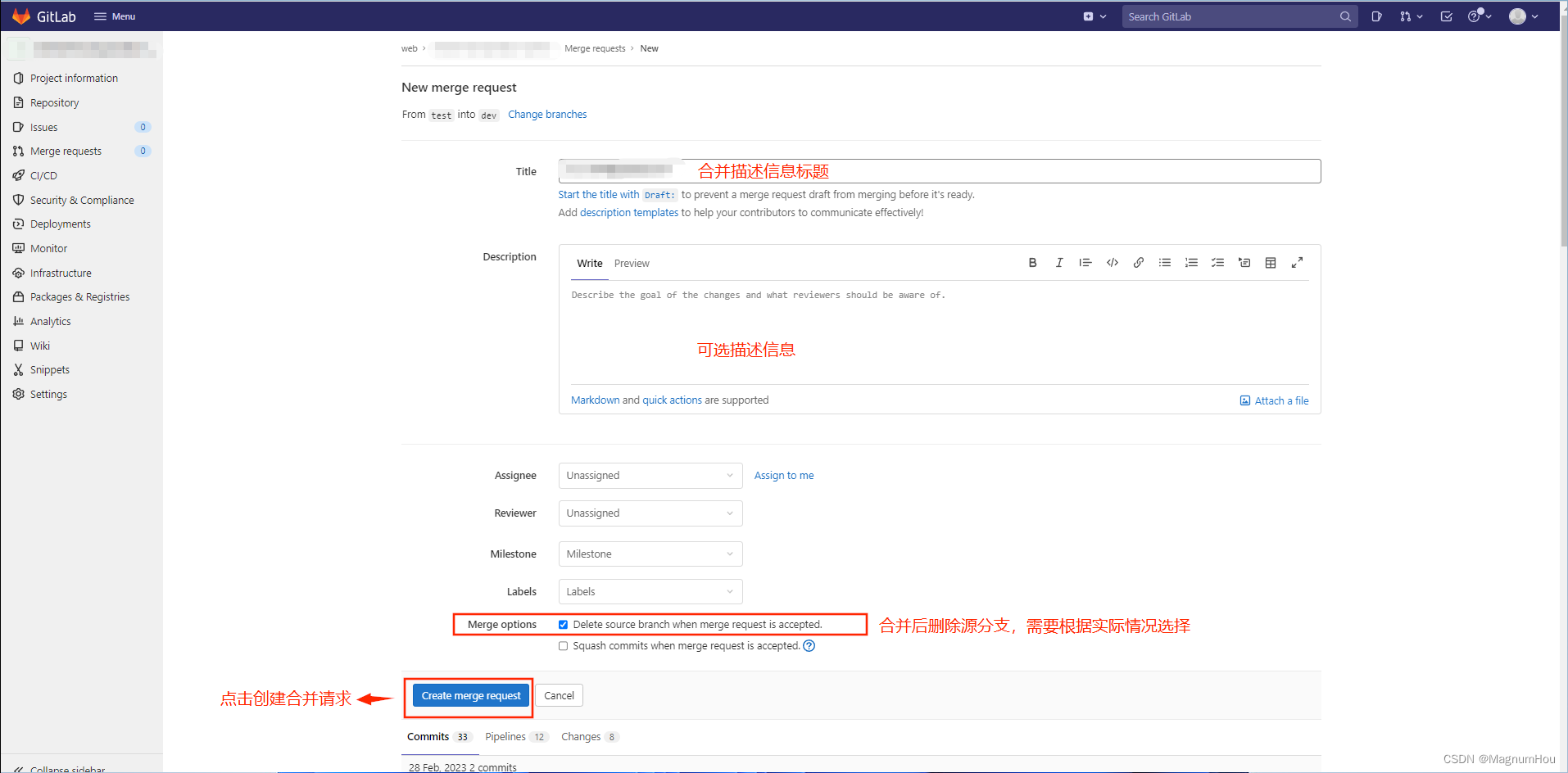Add a link with the link icon
The height and width of the screenshot is (773, 1568).
[x=1138, y=263]
